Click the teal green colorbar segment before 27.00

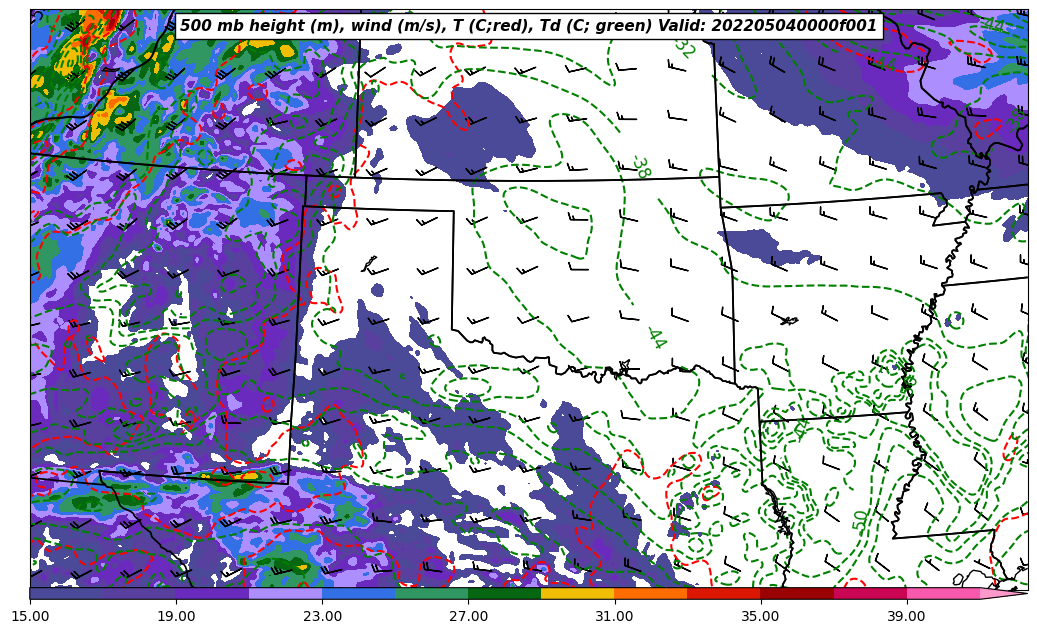click(x=431, y=593)
